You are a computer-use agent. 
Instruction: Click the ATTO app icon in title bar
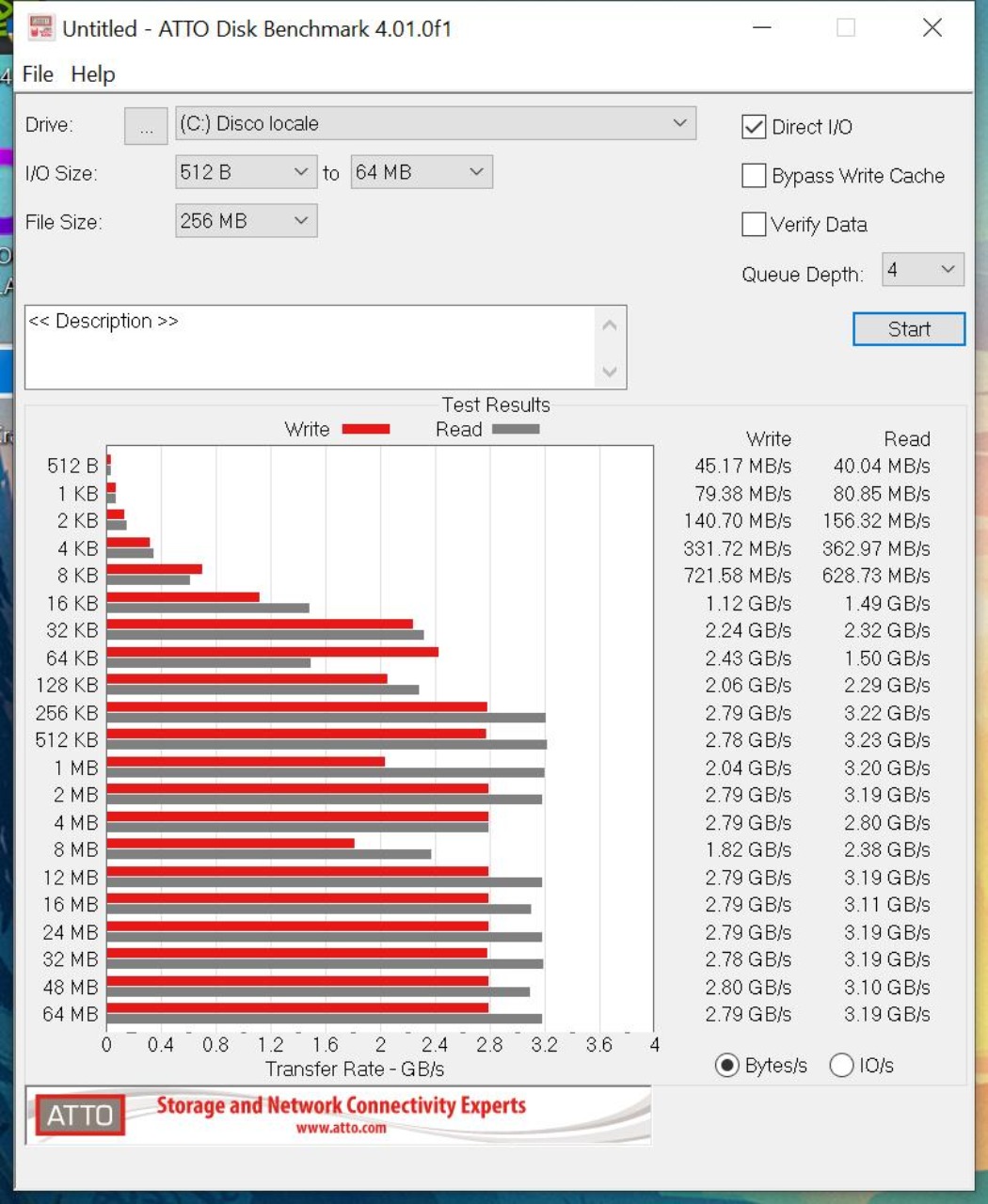point(40,28)
